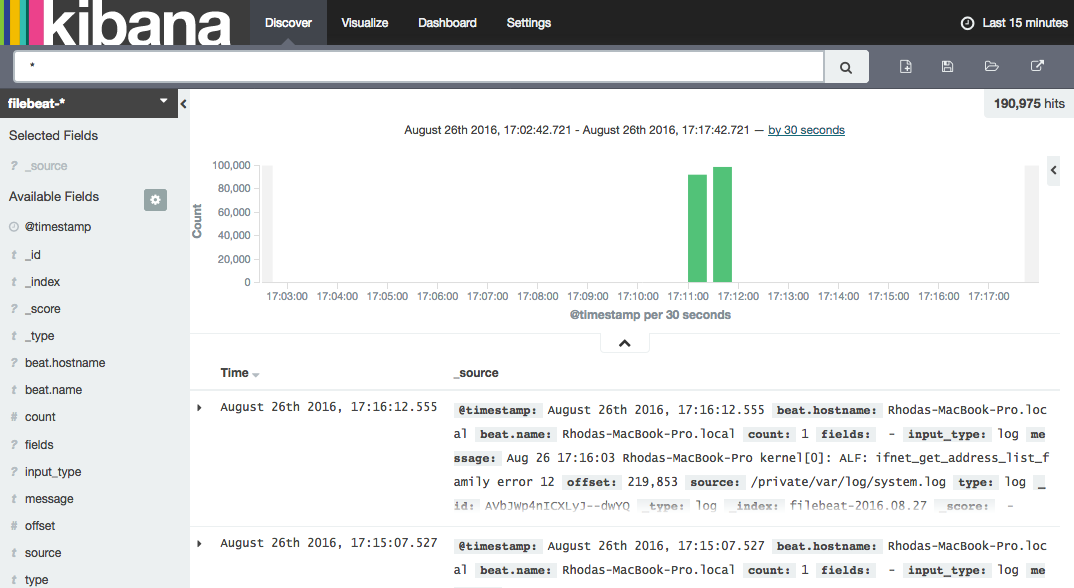Switch to the Visualize tab
1074x588 pixels.
[364, 23]
